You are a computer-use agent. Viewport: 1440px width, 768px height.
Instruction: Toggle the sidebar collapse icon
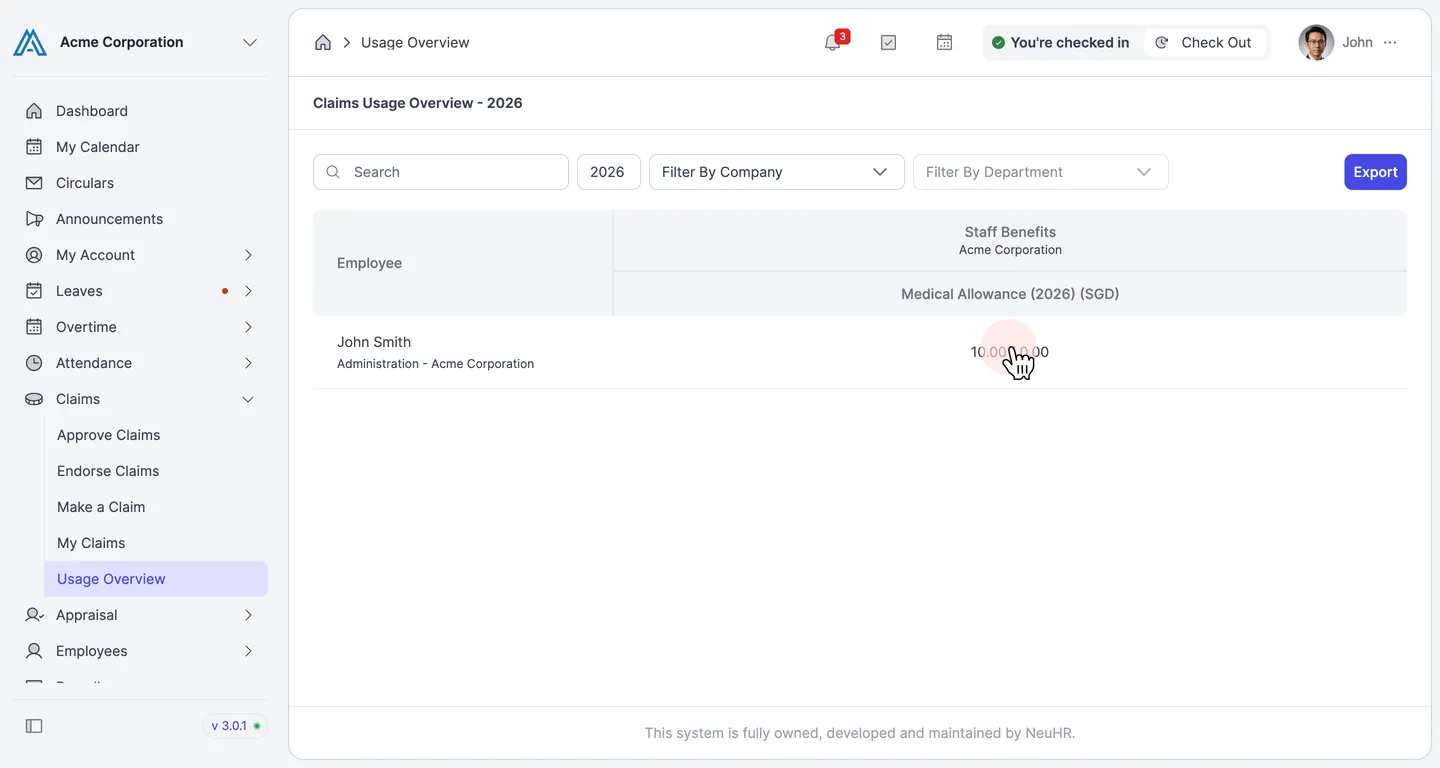click(34, 726)
